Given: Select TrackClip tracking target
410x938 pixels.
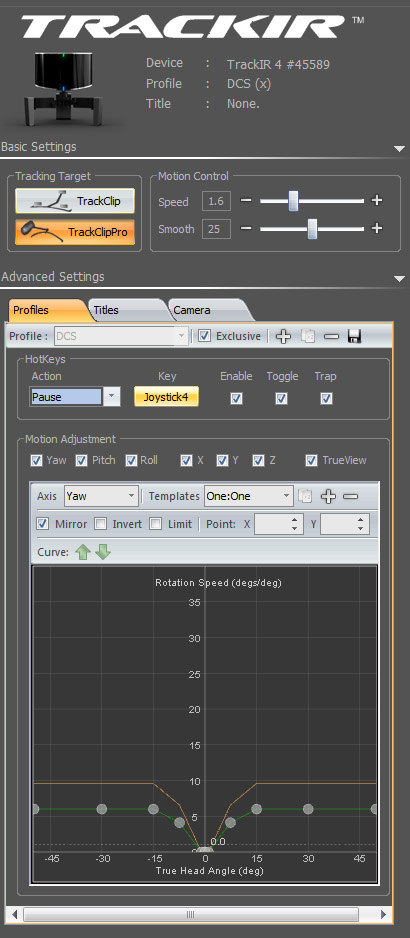Looking at the screenshot, I should coord(75,202).
